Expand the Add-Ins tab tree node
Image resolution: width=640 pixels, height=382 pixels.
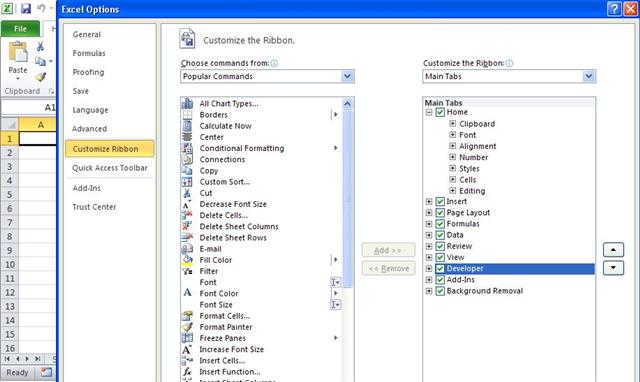(429, 280)
